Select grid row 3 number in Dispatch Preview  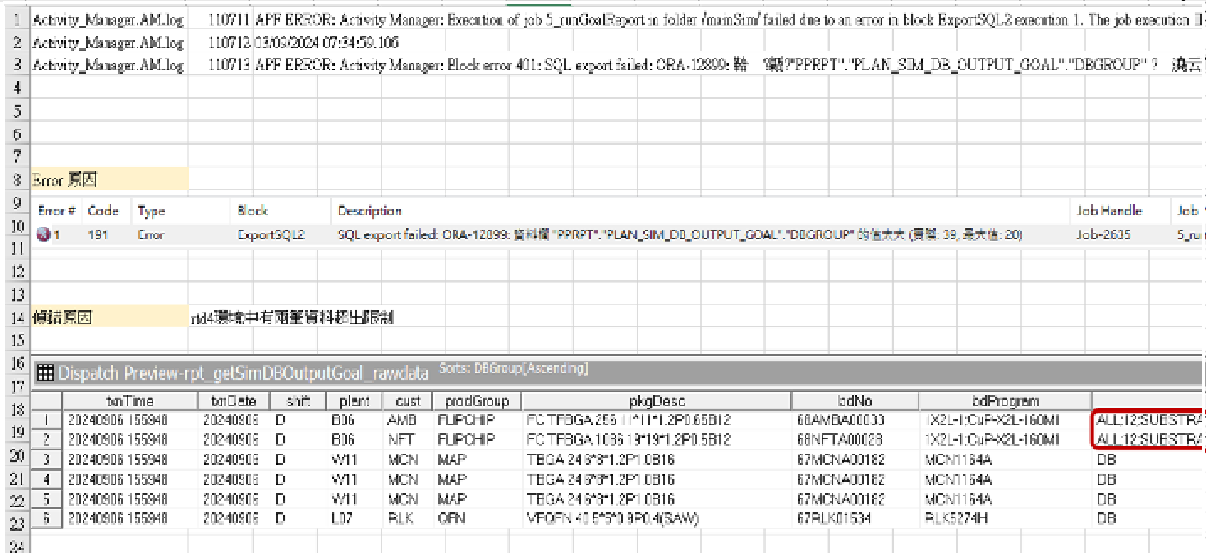pyautogui.click(x=45, y=458)
